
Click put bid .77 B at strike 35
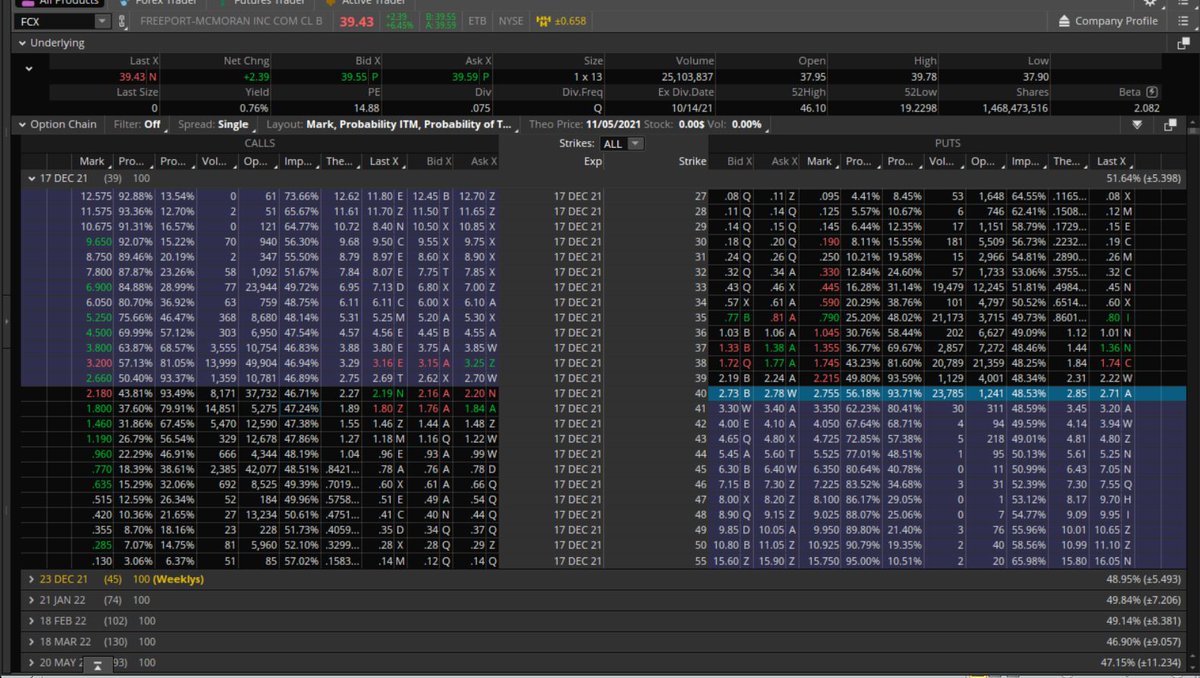click(736, 316)
